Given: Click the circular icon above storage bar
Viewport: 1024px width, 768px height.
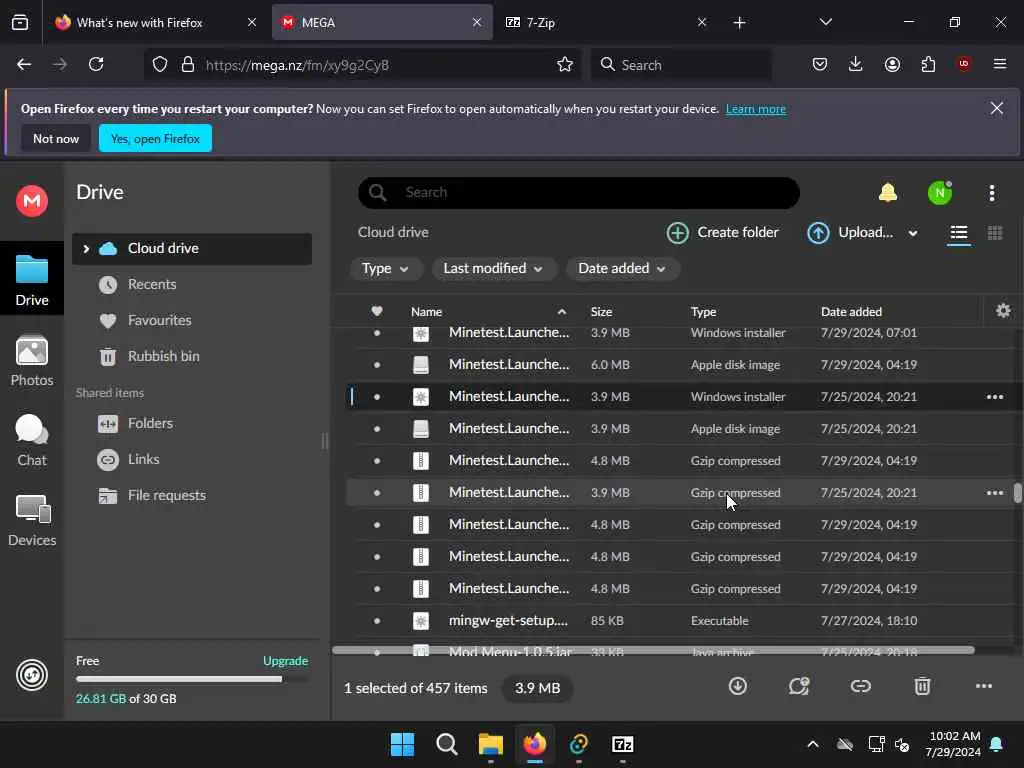Looking at the screenshot, I should 32,675.
